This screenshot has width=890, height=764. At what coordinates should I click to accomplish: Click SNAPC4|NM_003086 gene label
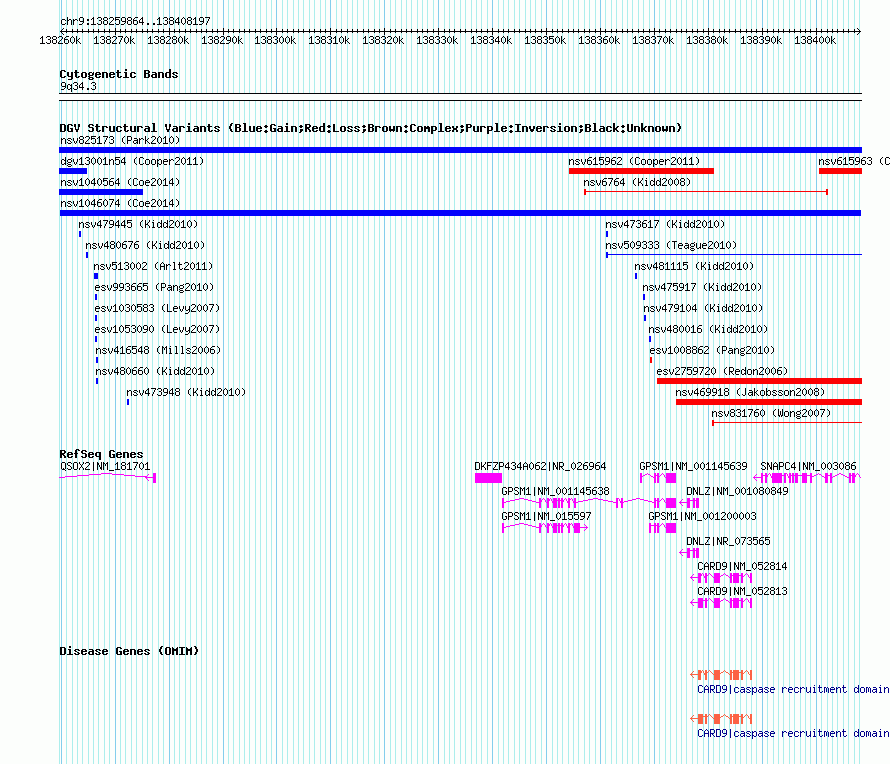pyautogui.click(x=808, y=467)
